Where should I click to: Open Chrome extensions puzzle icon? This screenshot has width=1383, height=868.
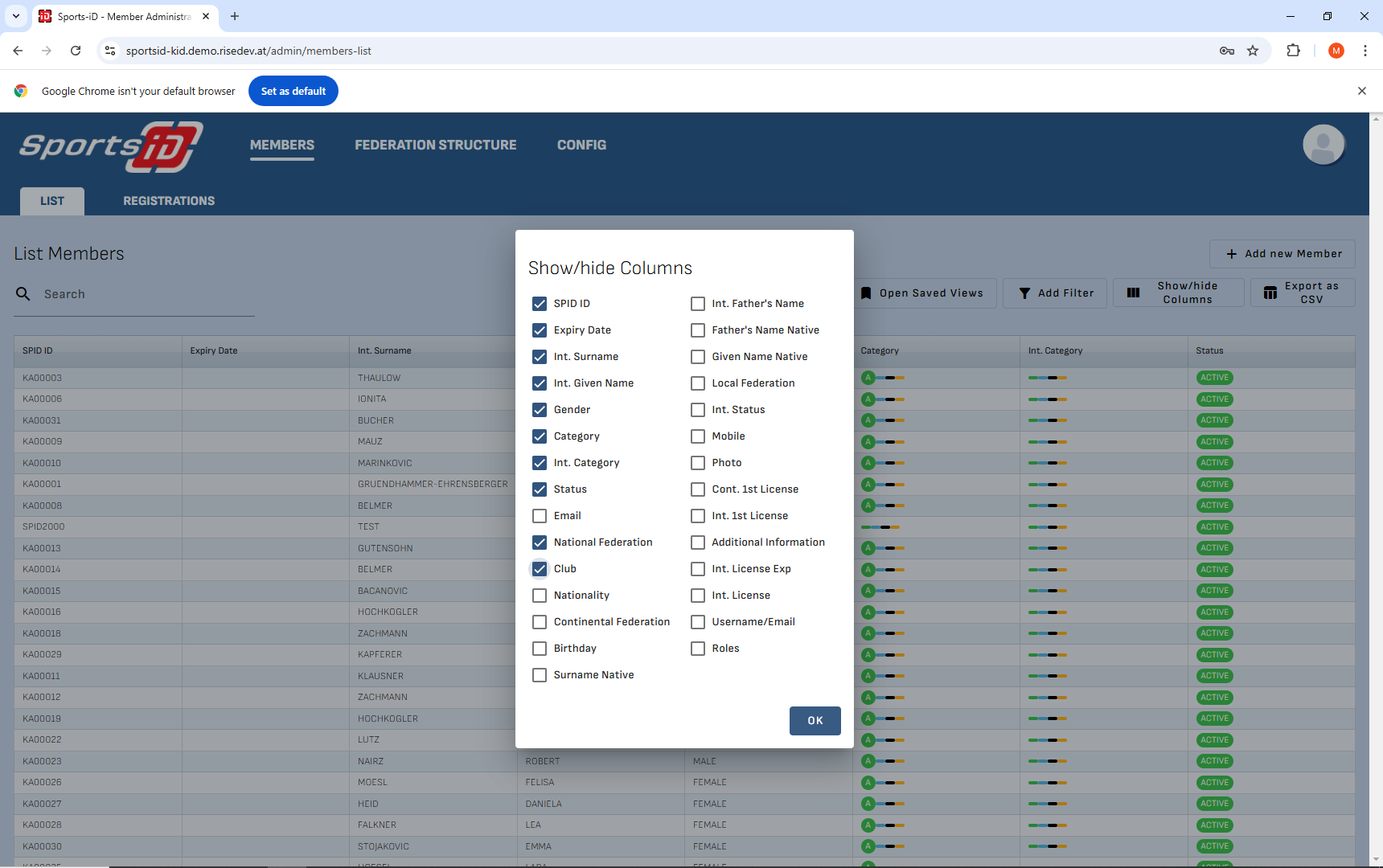pos(1293,51)
